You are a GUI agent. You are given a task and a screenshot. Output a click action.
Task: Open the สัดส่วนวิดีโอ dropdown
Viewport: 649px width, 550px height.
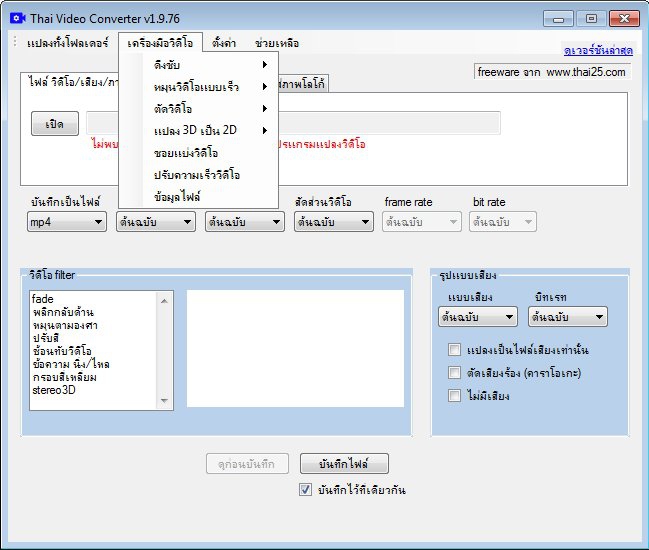[x=334, y=222]
